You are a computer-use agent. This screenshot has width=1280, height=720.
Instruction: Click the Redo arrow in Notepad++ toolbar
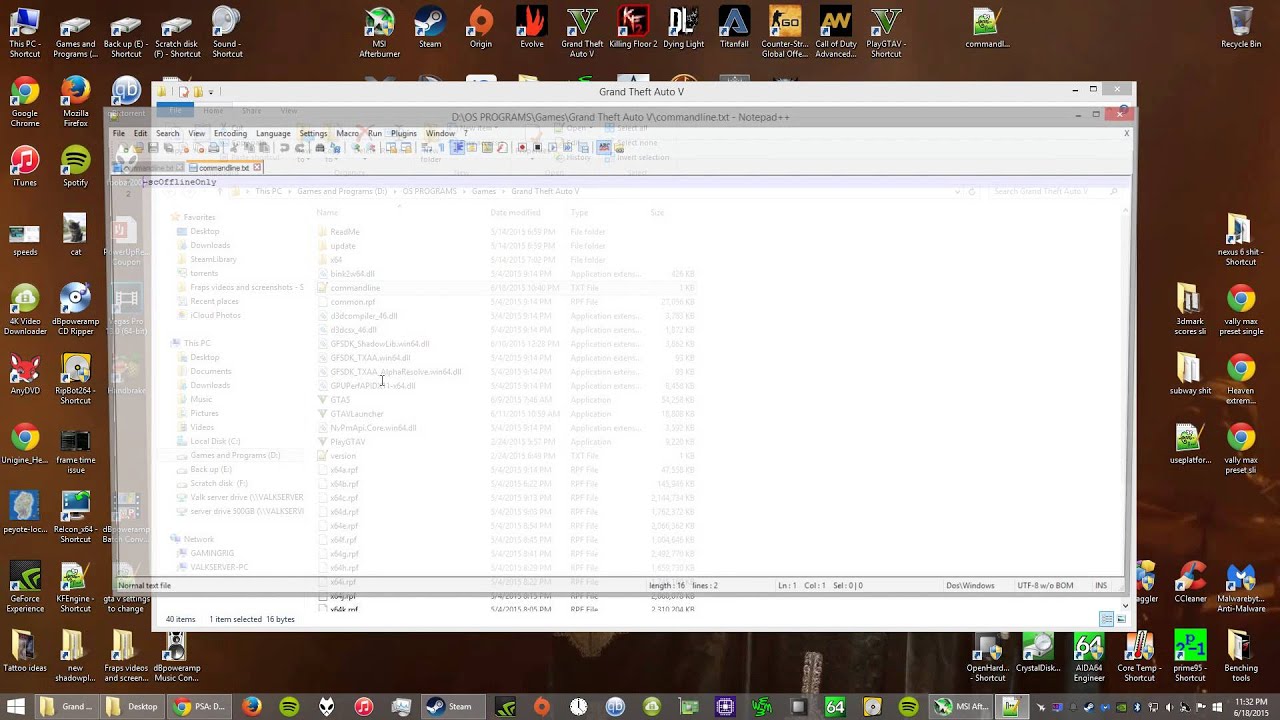[x=300, y=148]
